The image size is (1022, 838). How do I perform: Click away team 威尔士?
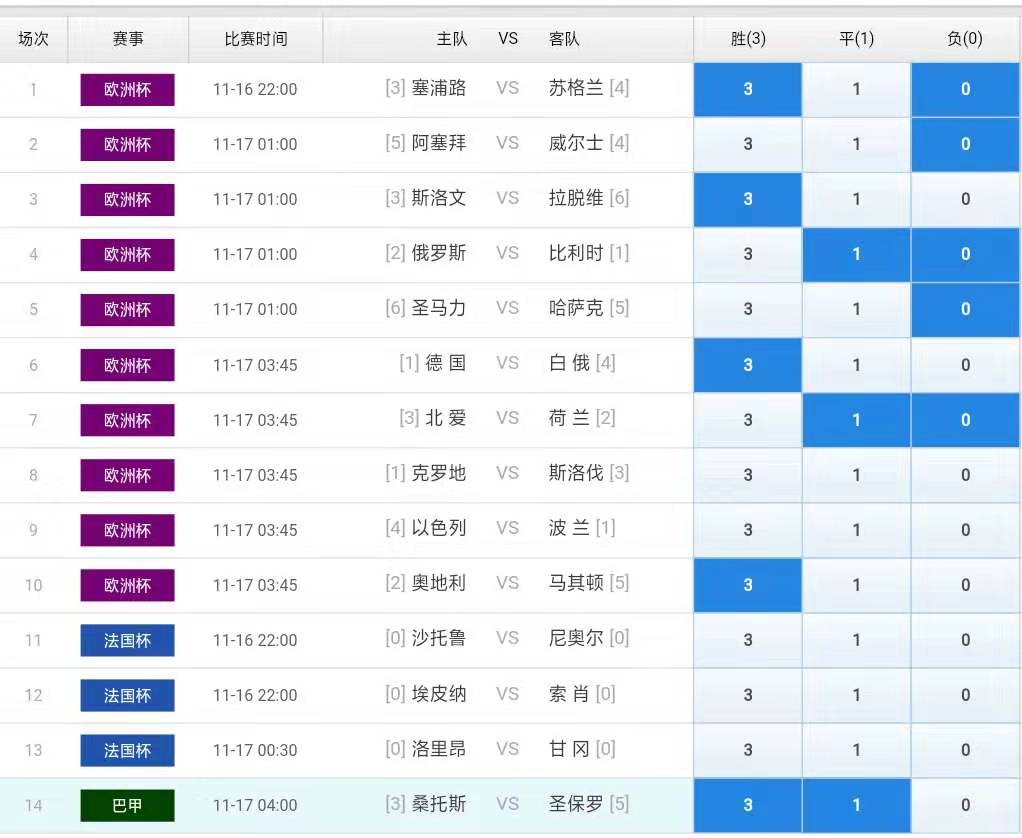576,143
